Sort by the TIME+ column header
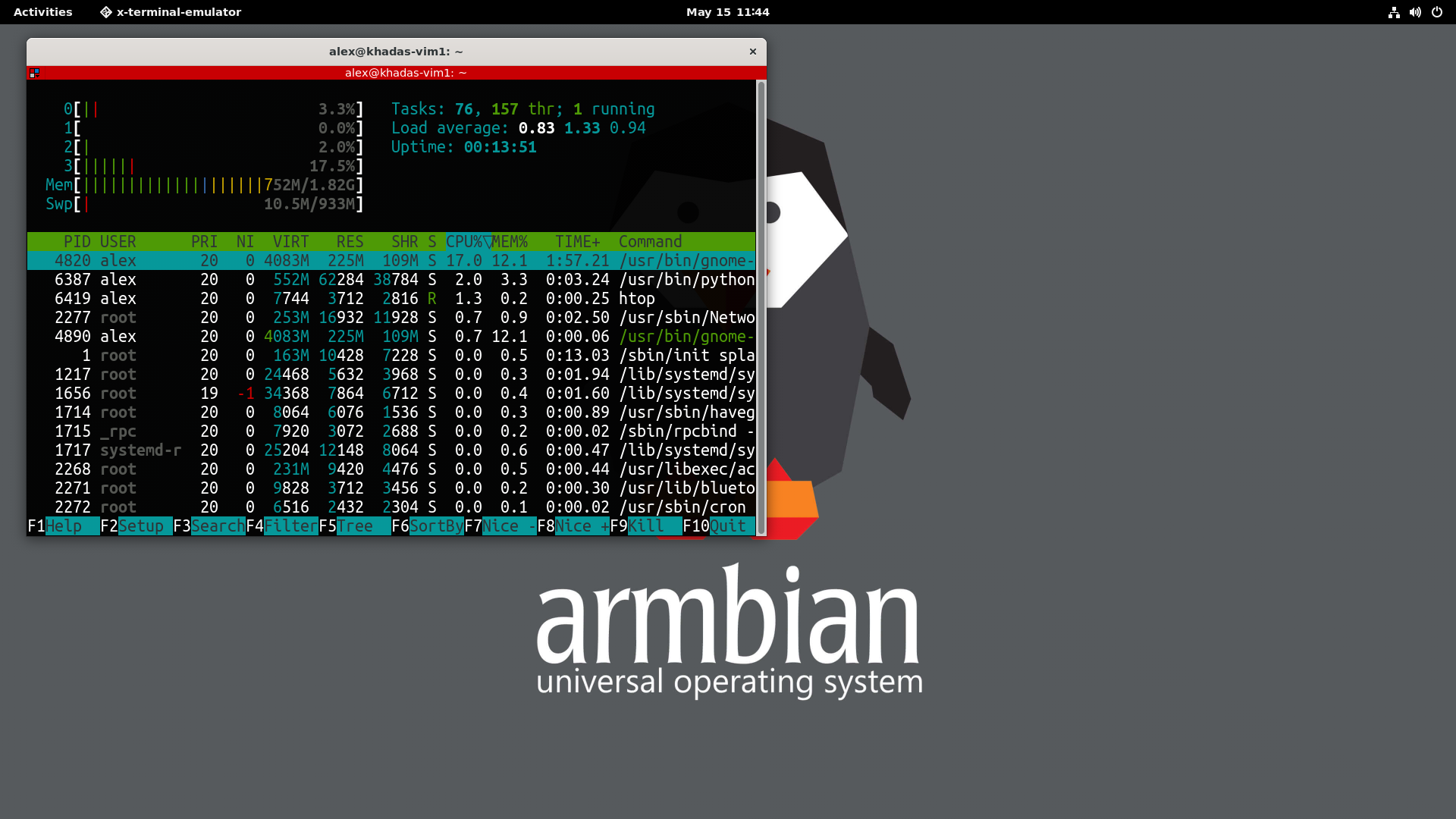Image resolution: width=1456 pixels, height=819 pixels. [578, 242]
